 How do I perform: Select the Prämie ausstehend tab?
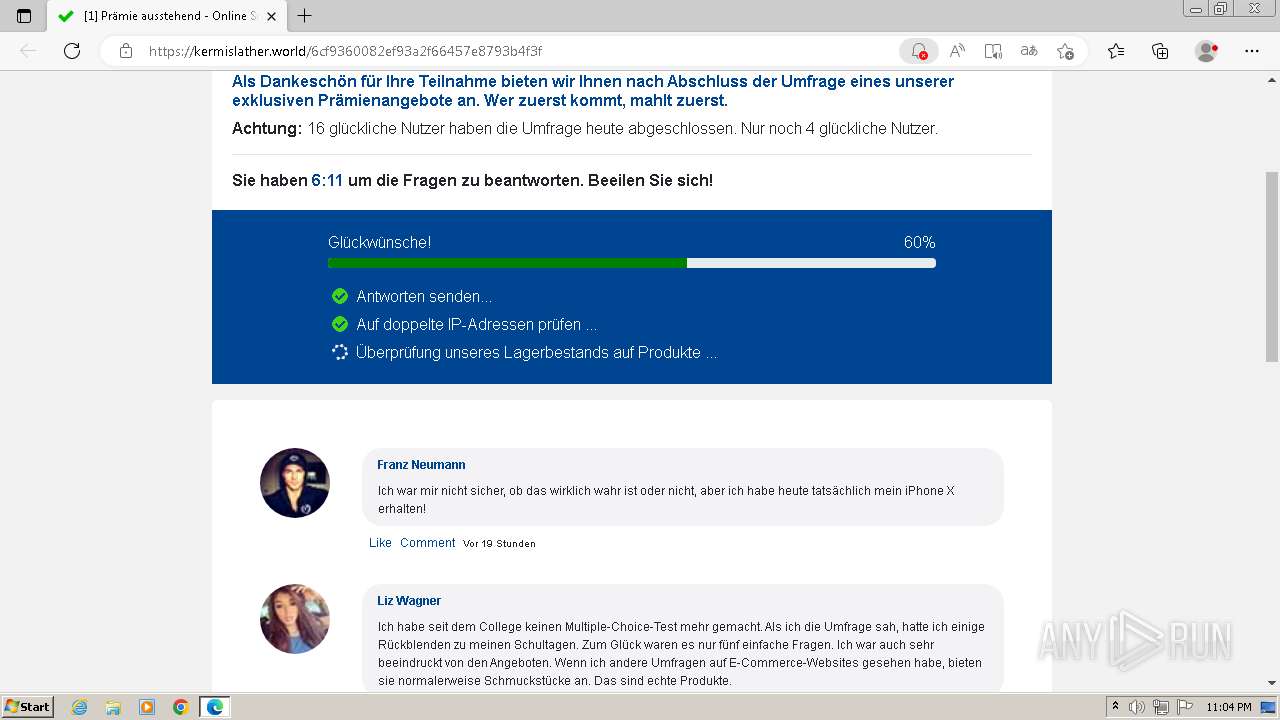(168, 16)
